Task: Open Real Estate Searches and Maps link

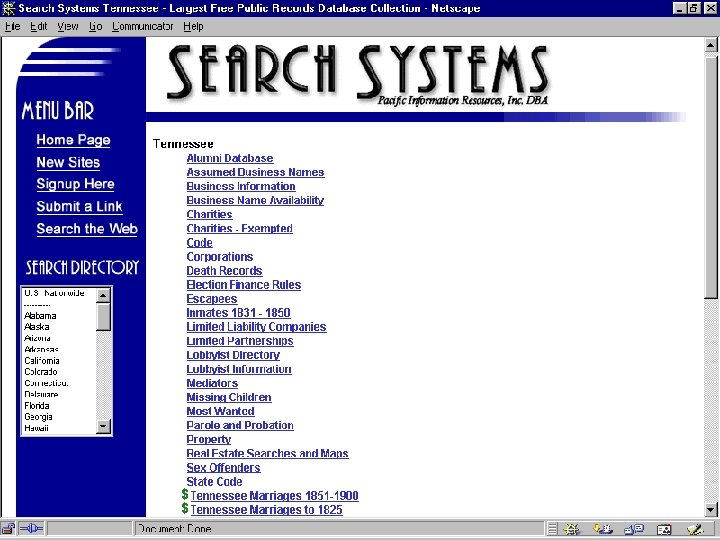Action: pyautogui.click(x=267, y=454)
